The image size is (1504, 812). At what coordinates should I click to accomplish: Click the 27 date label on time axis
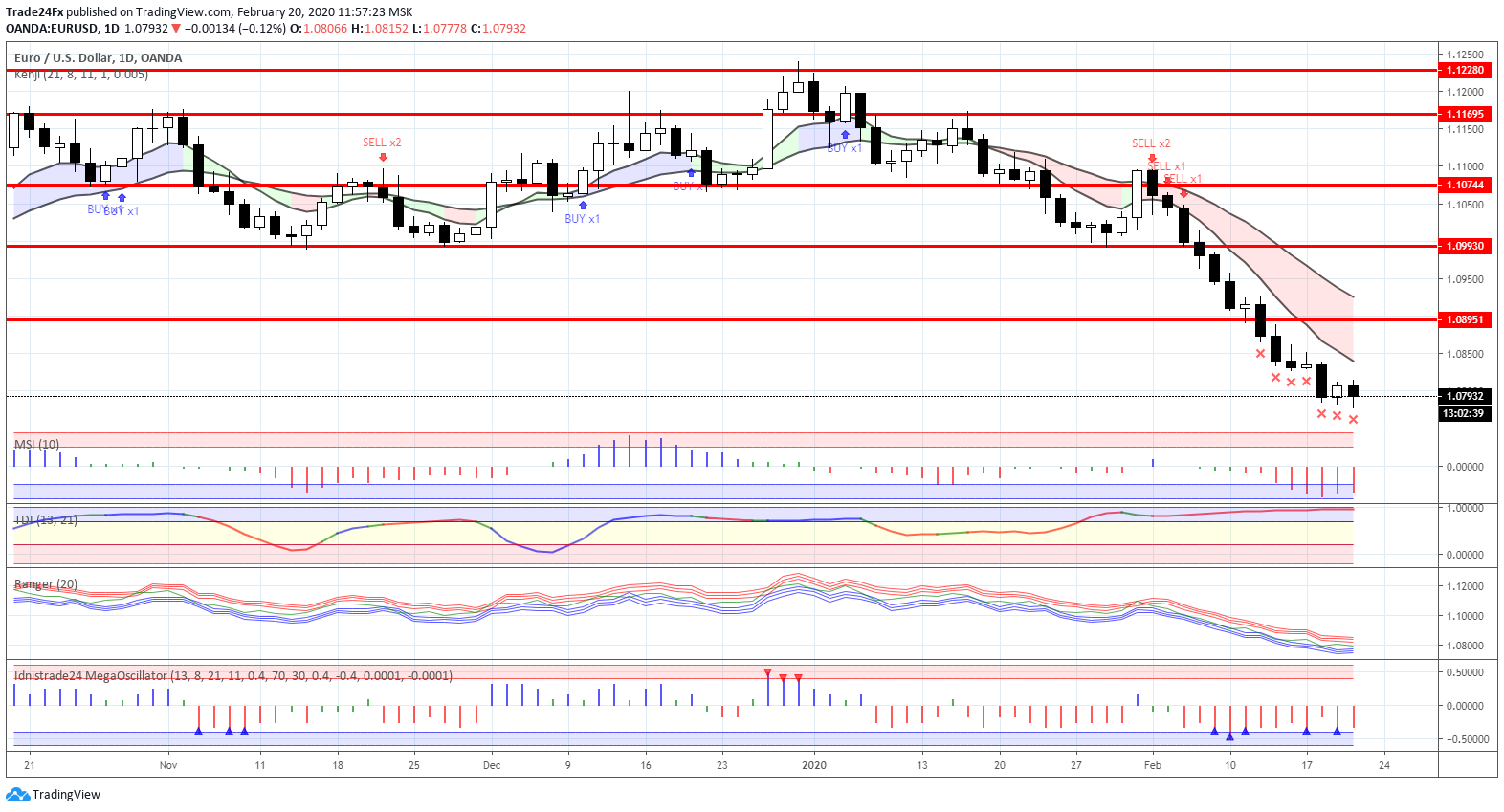pyautogui.click(x=1076, y=765)
